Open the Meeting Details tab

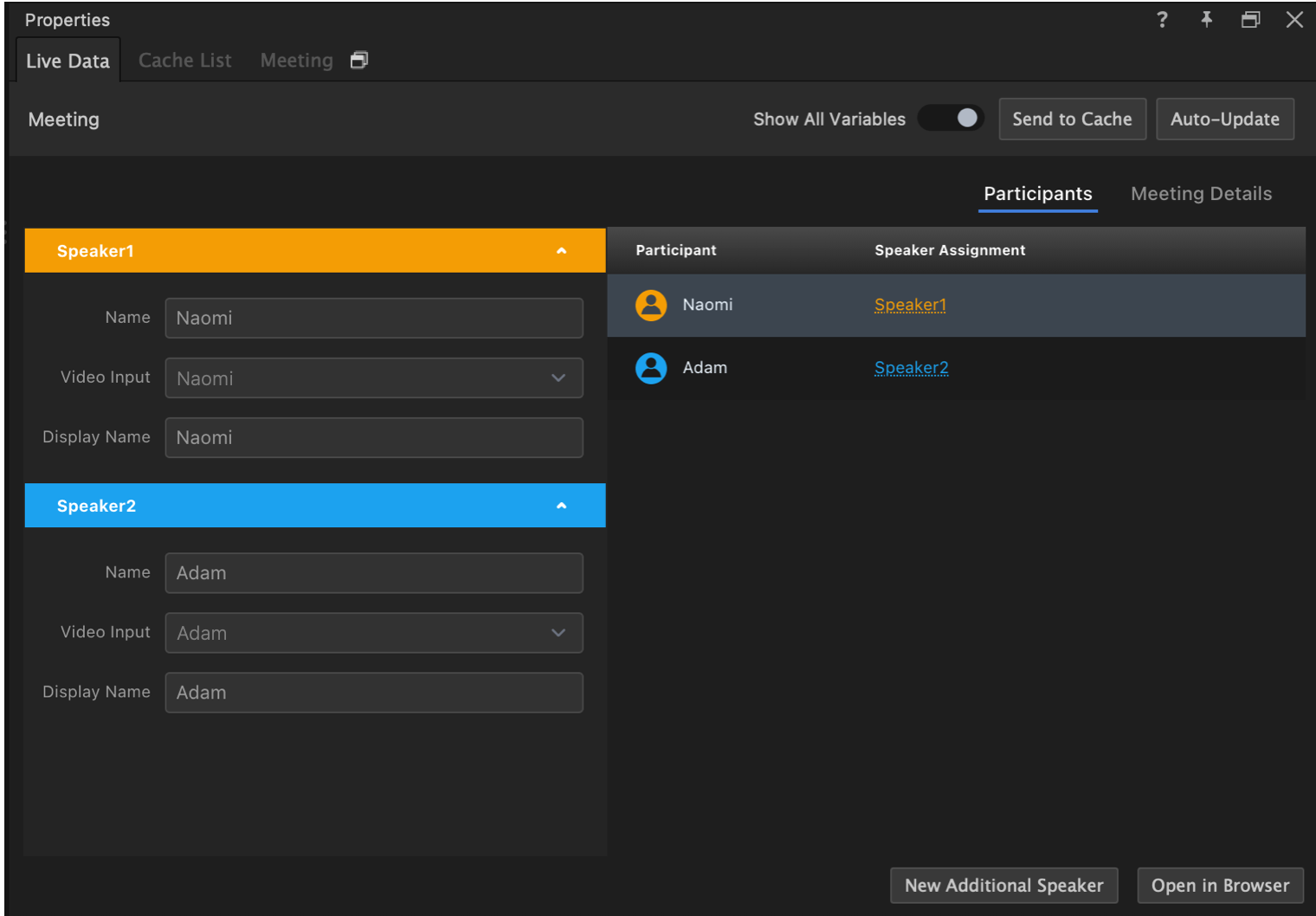click(1201, 193)
